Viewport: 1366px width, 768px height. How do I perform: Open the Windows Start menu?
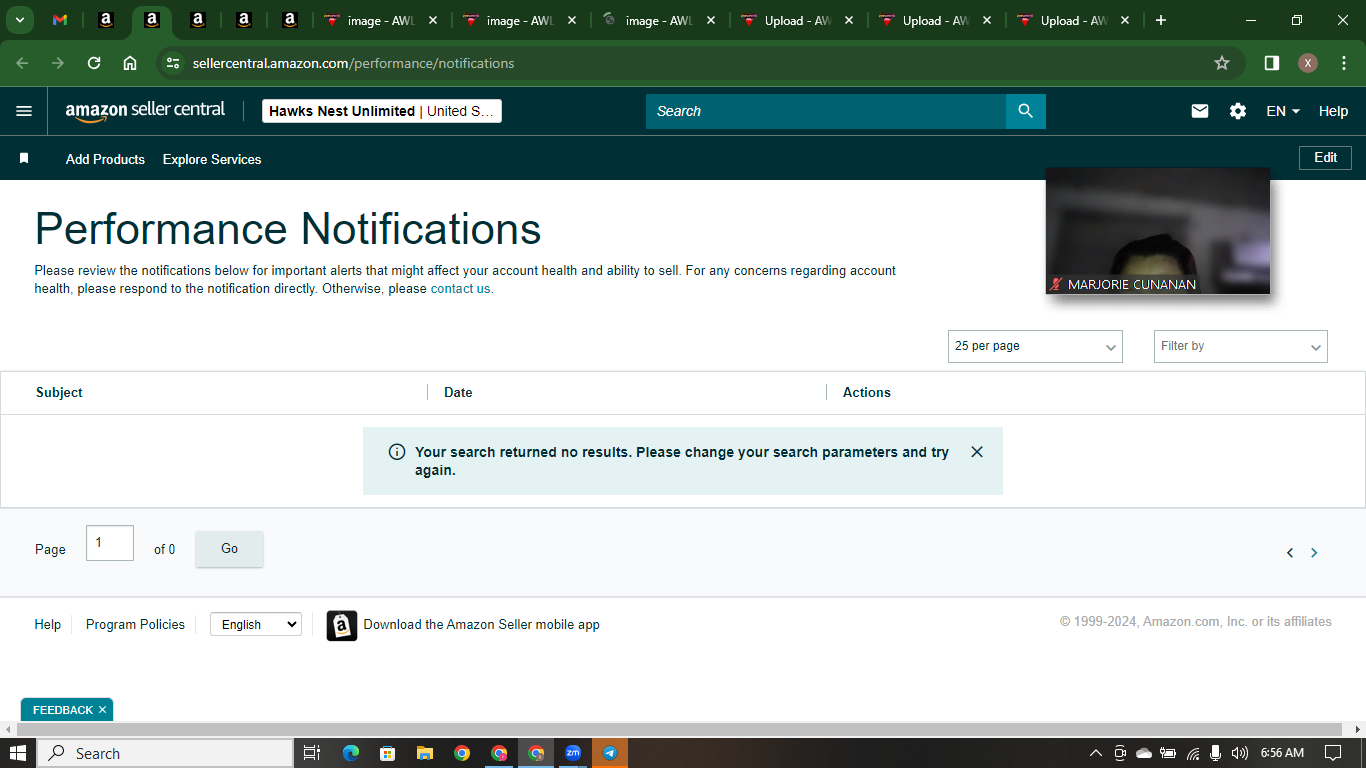tap(18, 753)
